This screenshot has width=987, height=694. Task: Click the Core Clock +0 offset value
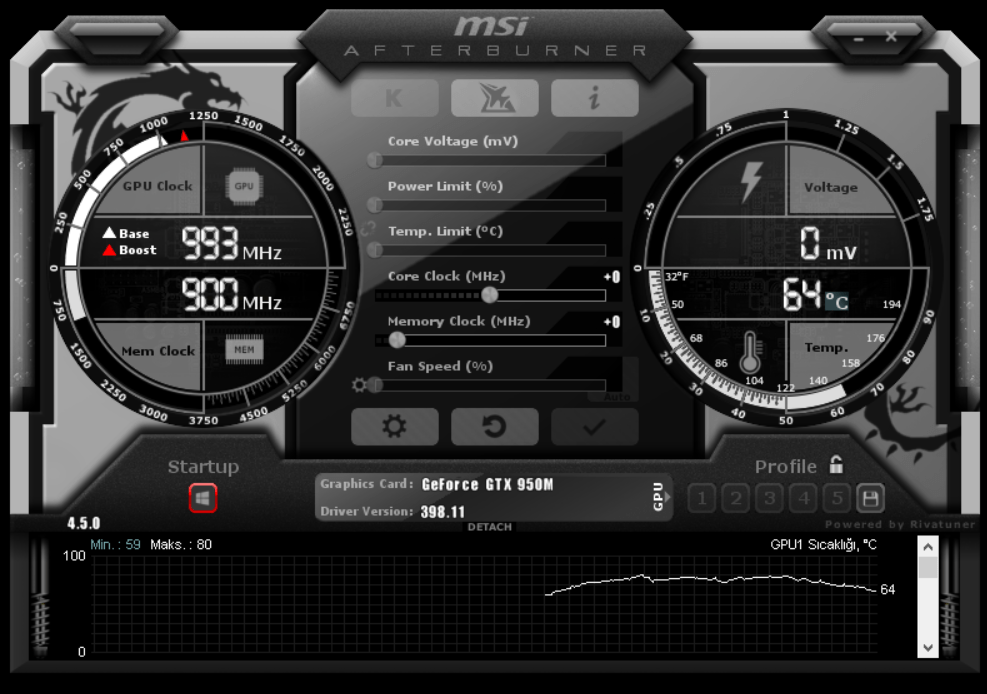pos(612,277)
